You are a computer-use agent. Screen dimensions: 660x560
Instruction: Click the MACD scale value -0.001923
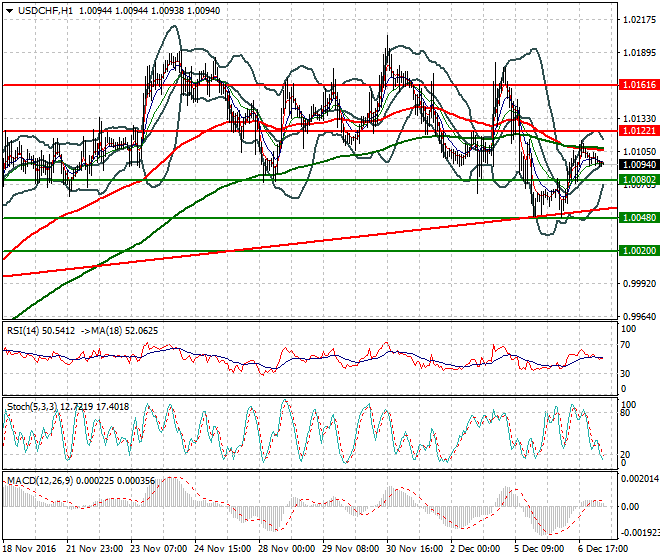640,533
